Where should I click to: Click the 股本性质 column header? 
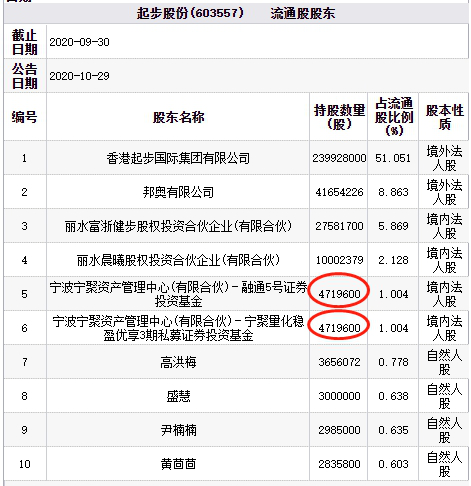pyautogui.click(x=444, y=117)
